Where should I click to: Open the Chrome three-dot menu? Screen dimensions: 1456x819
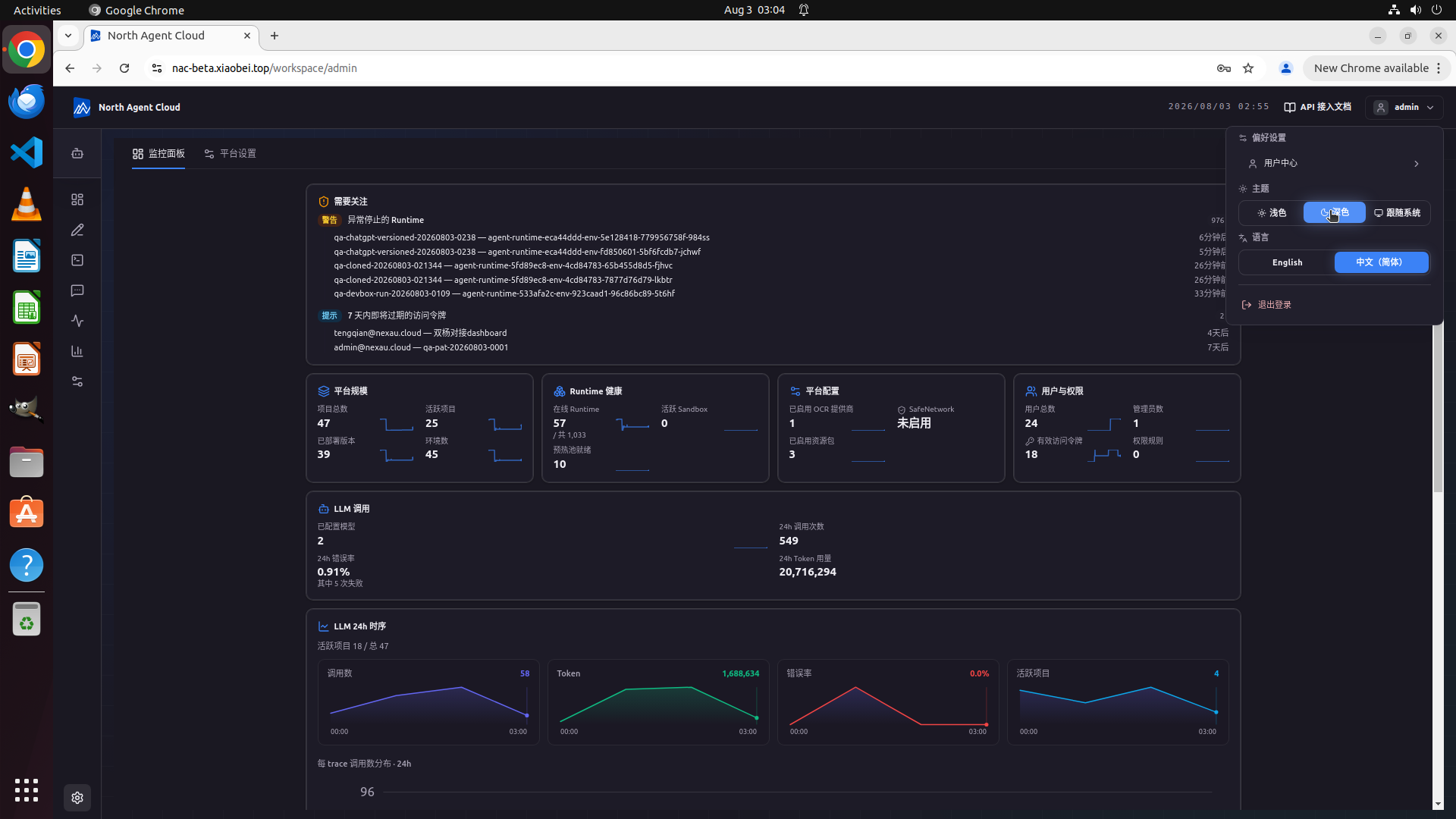click(x=1439, y=68)
